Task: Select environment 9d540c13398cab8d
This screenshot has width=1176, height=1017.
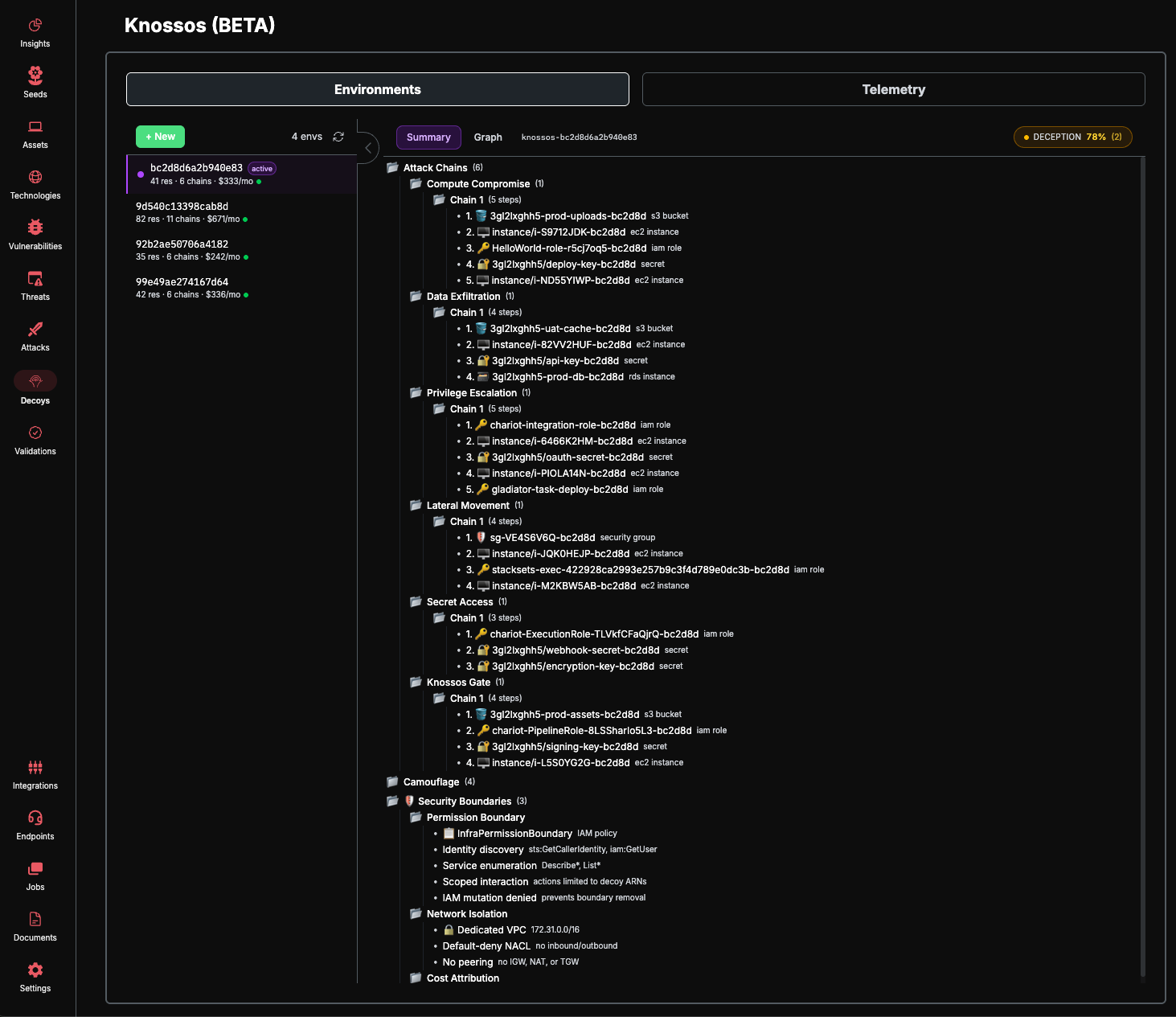Action: [x=242, y=212]
